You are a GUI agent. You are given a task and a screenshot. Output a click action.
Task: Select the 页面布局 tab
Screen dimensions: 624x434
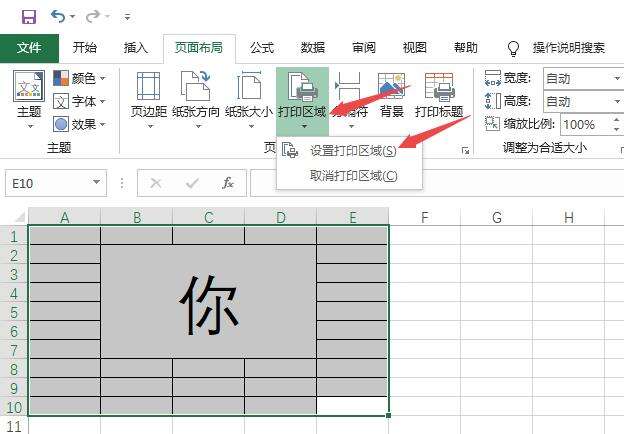(x=199, y=48)
